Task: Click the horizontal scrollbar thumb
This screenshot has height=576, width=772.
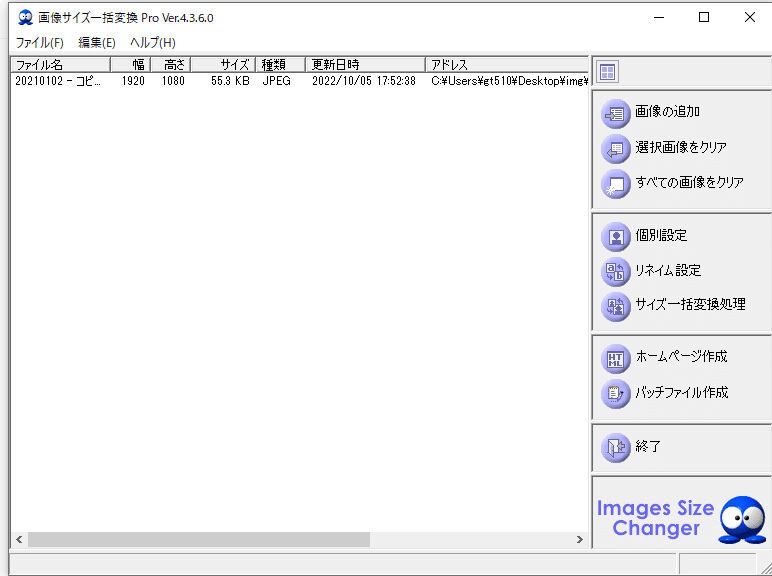Action: point(199,540)
